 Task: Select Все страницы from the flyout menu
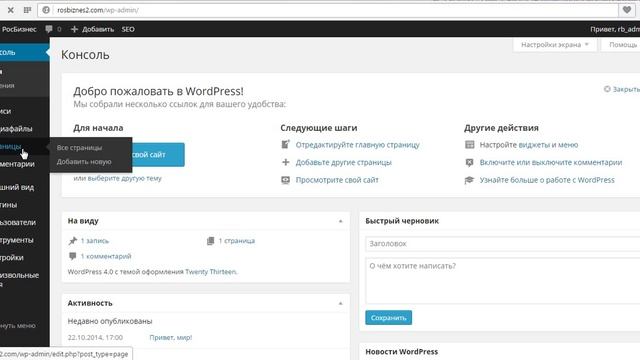click(x=79, y=148)
